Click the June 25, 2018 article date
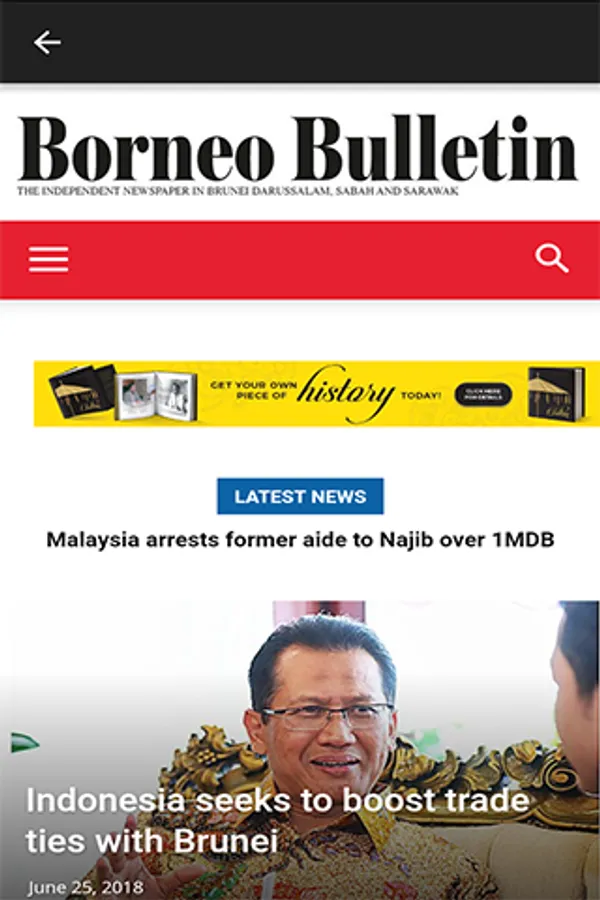The image size is (600, 900). 85,887
